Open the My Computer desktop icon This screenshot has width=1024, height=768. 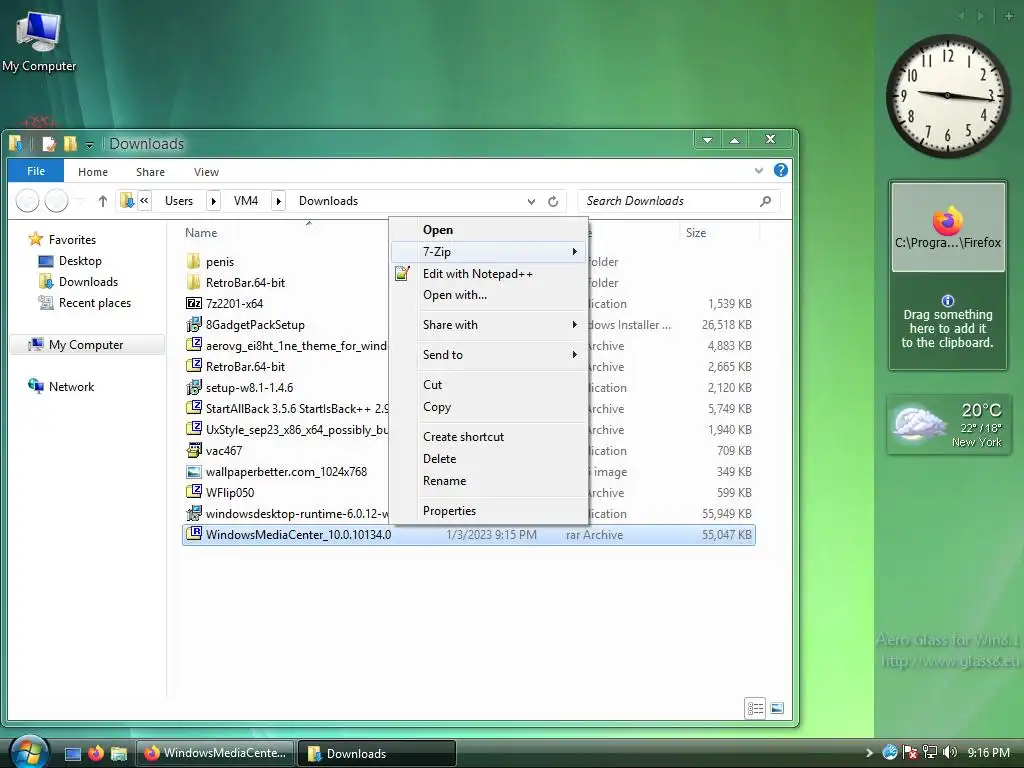(39, 40)
